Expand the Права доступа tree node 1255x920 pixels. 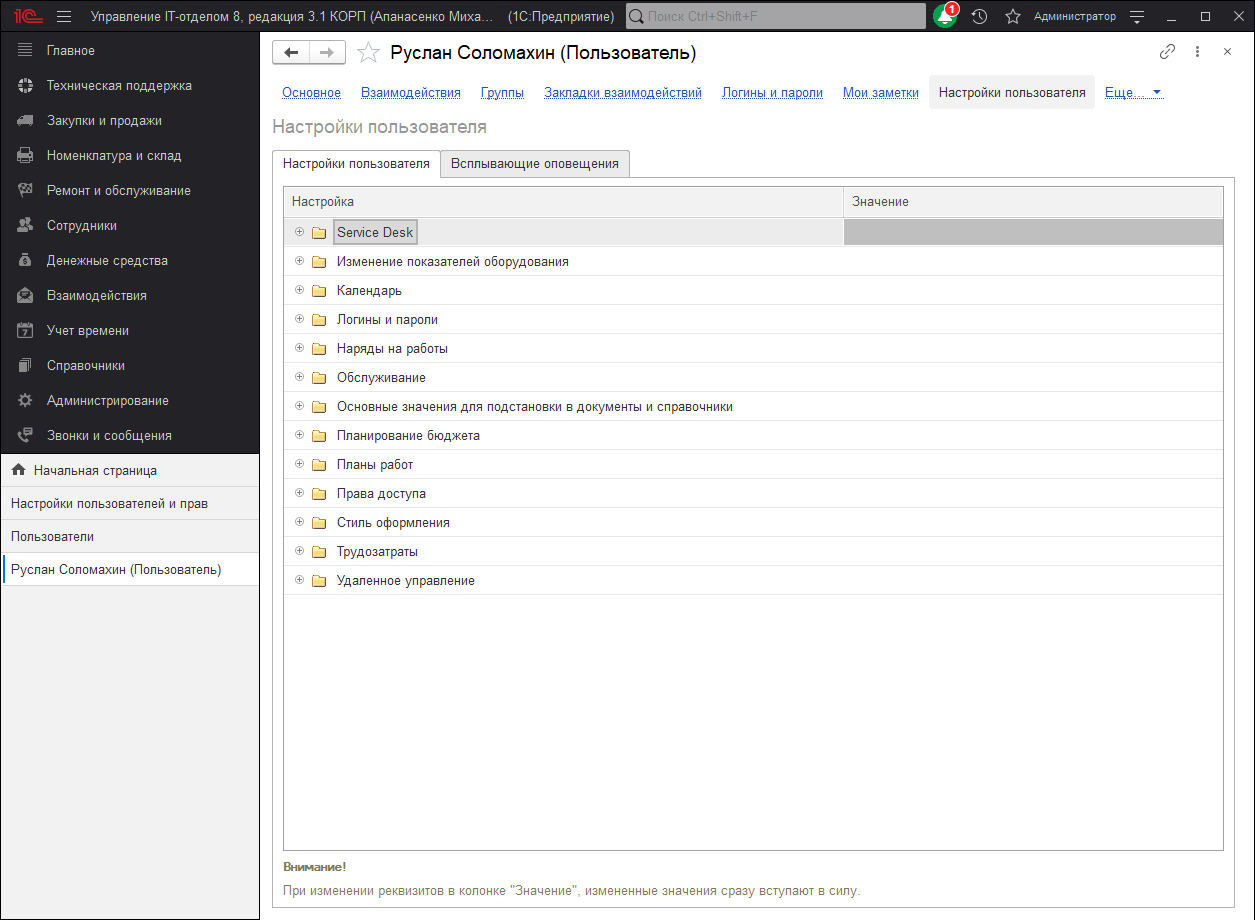pyautogui.click(x=299, y=493)
